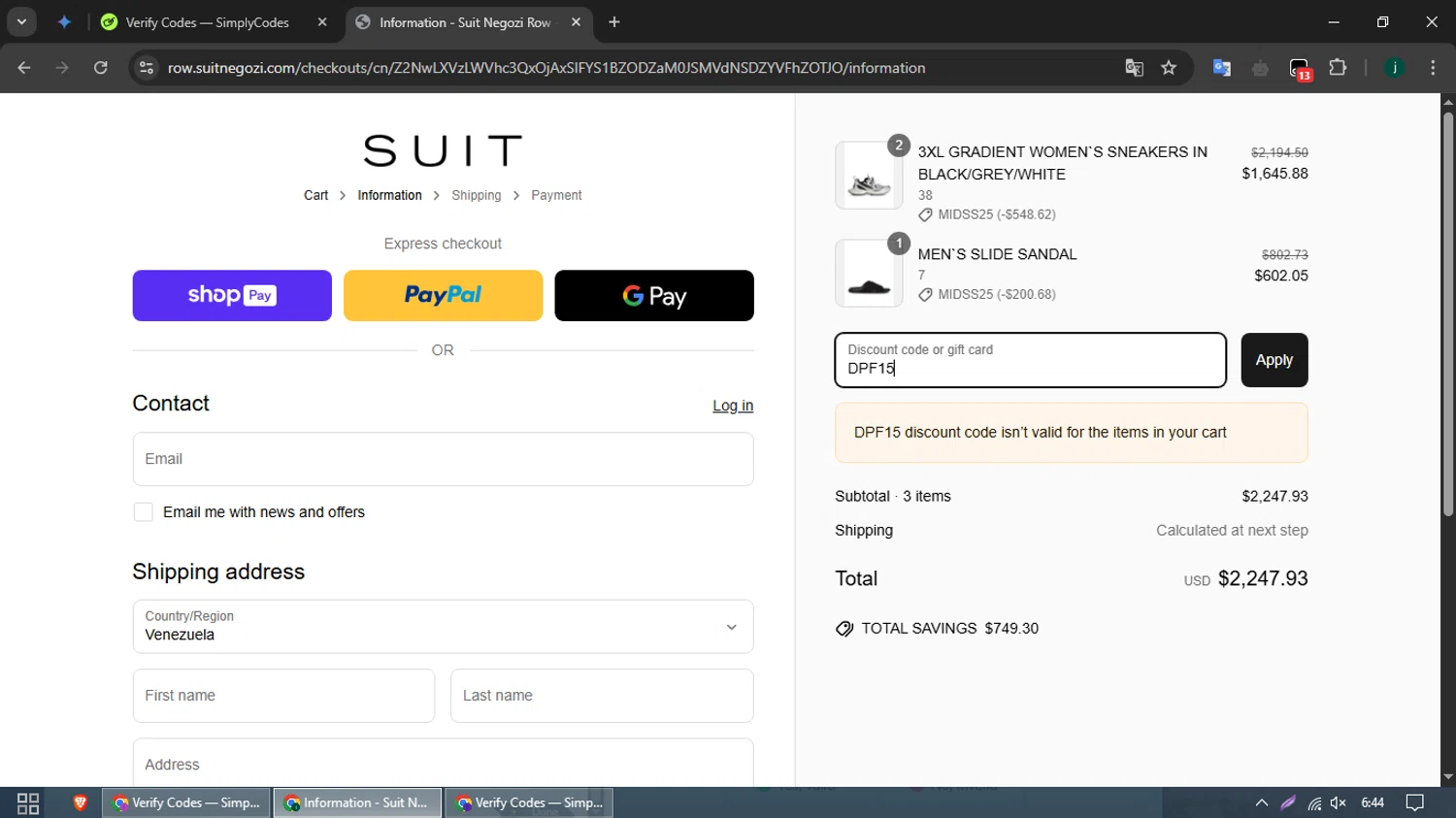Viewport: 1456px width, 818px height.
Task: Click the $2,247.93 total amount
Action: click(x=1263, y=578)
